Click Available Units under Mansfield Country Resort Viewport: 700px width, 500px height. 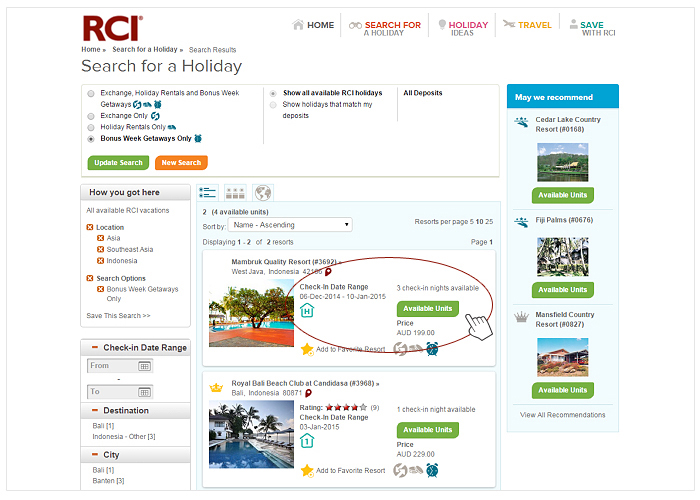(562, 391)
